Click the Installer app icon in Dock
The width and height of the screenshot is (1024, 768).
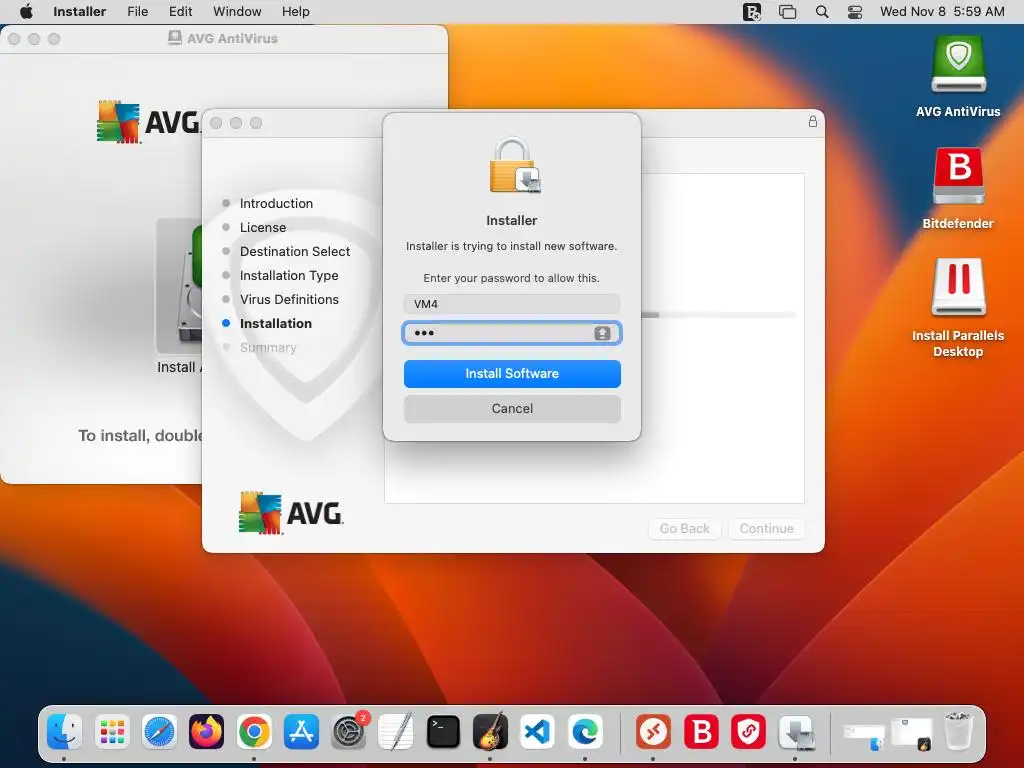point(796,731)
